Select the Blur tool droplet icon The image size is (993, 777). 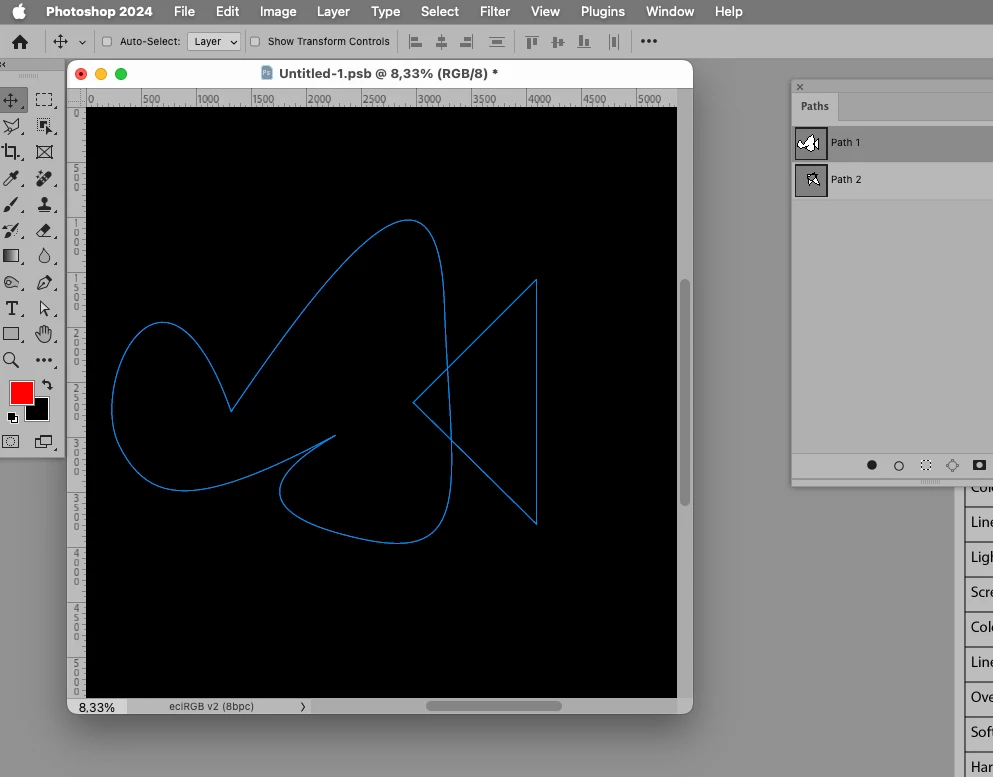pos(44,256)
